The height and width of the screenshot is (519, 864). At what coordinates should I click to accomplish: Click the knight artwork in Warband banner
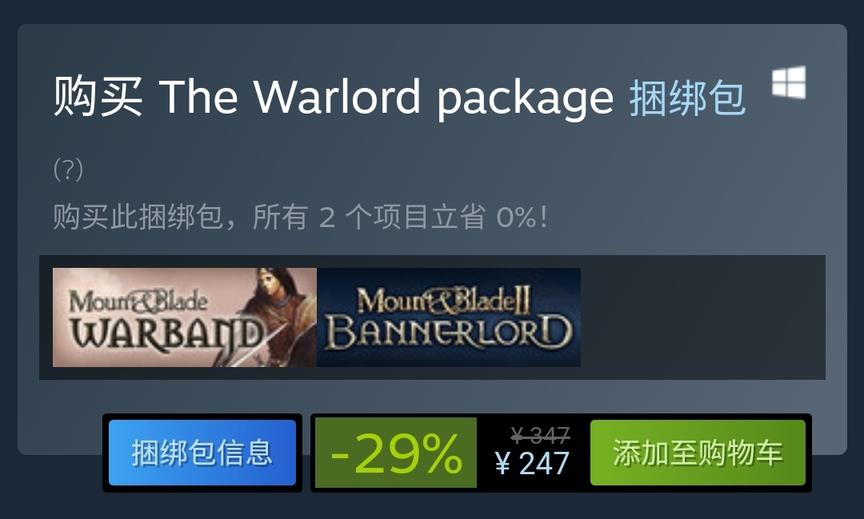point(276,315)
